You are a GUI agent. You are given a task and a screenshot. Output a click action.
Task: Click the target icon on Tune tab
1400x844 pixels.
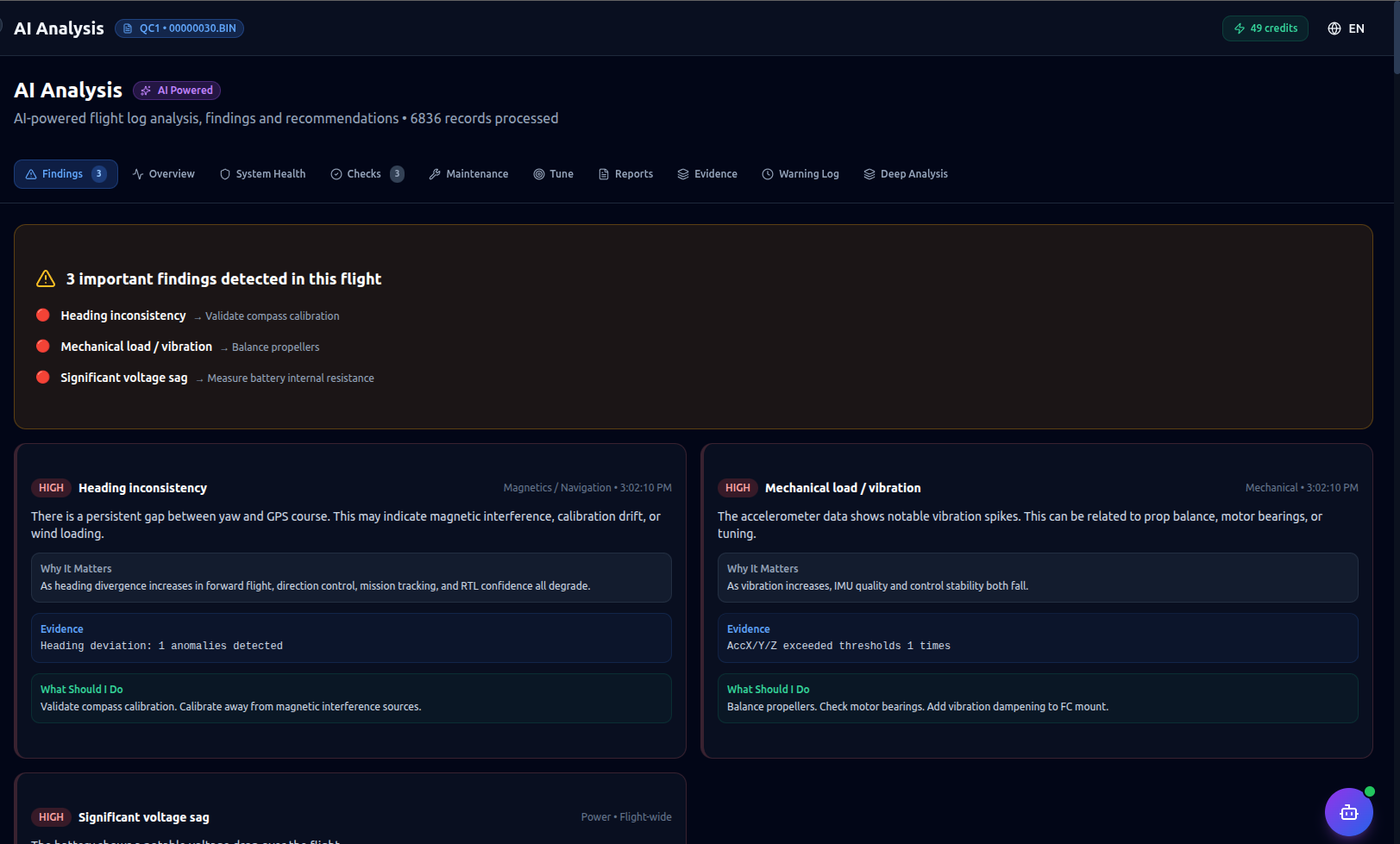(539, 174)
